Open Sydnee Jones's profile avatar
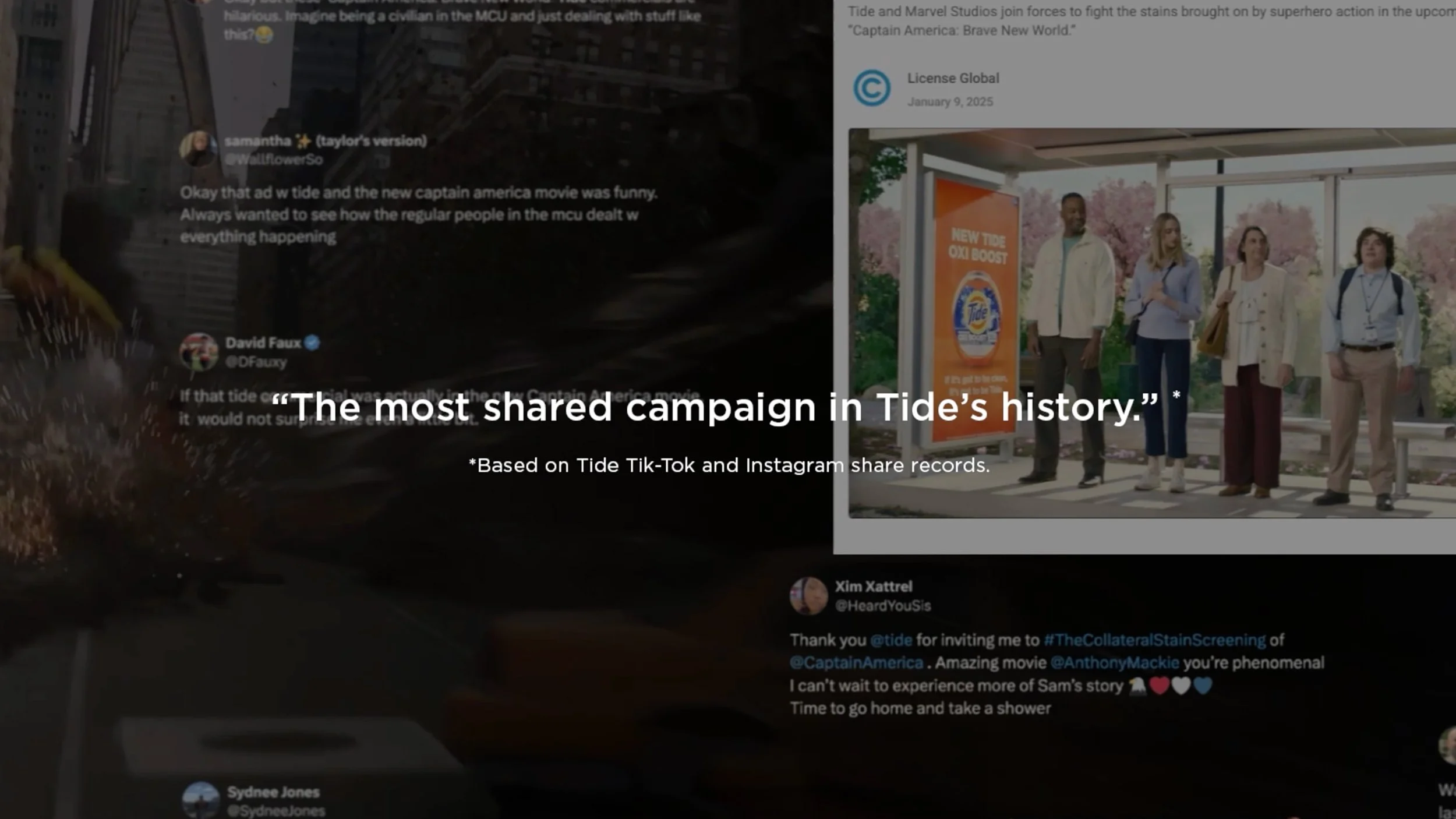 (200, 800)
